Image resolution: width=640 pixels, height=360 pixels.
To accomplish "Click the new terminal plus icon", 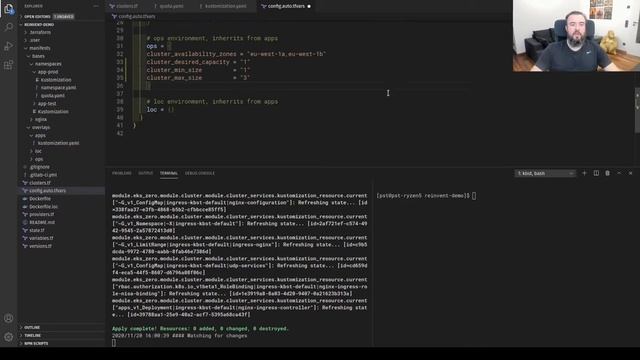I will click(x=584, y=173).
